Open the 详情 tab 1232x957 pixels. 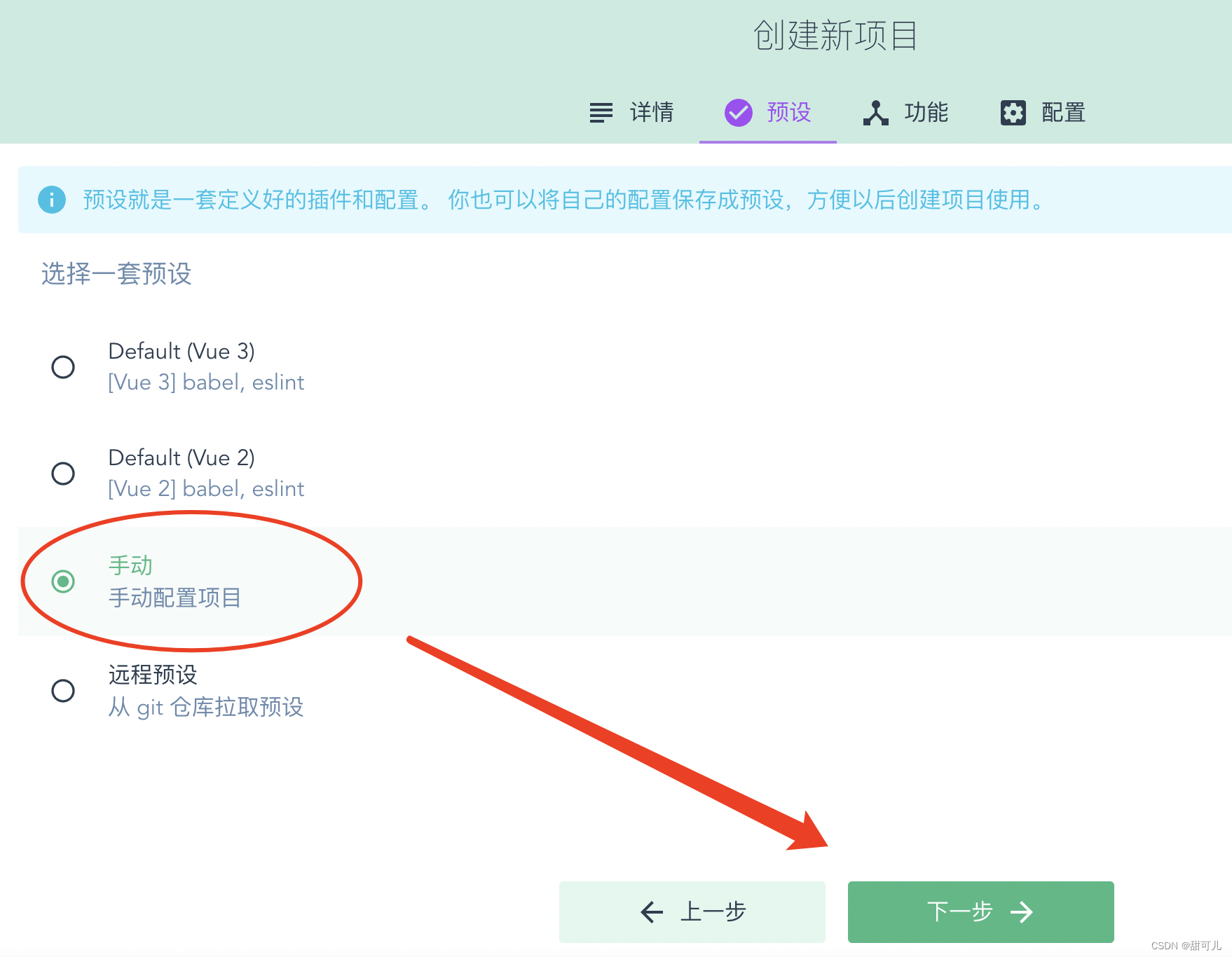pyautogui.click(x=631, y=112)
